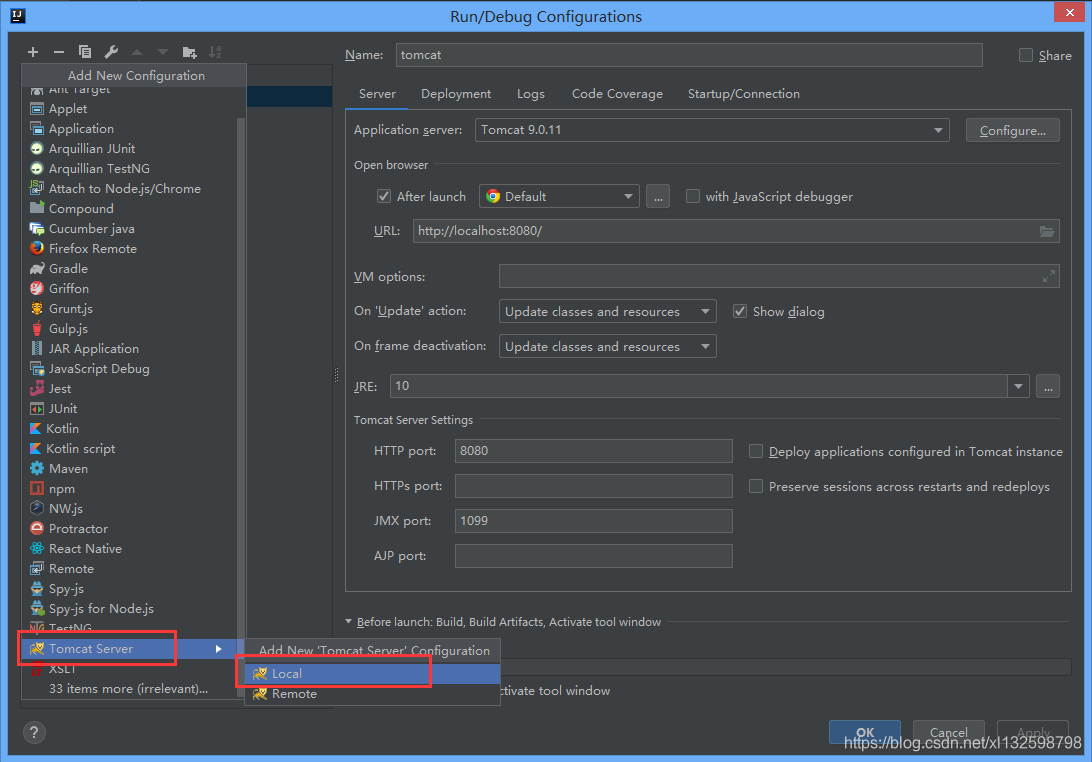Image resolution: width=1092 pixels, height=762 pixels.
Task: Click the plus Add configuration icon
Action: [33, 52]
